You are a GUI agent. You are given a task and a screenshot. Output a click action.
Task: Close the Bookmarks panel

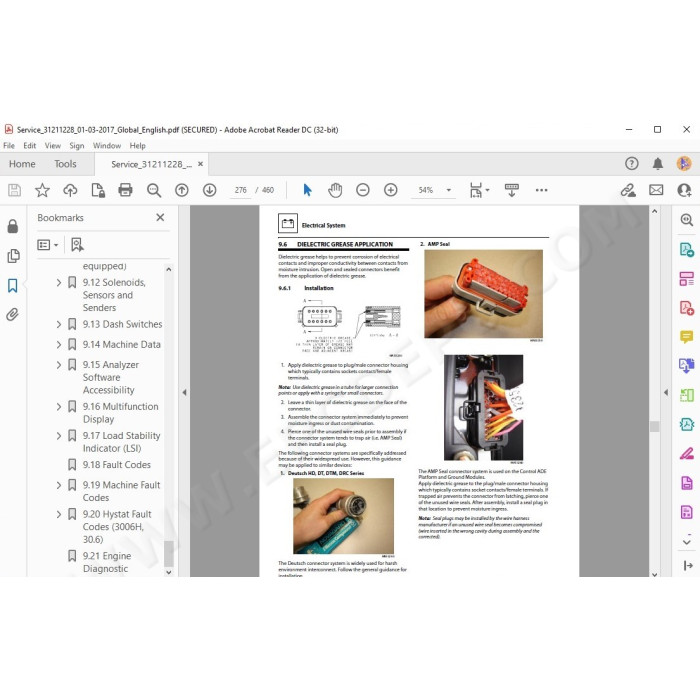[160, 217]
